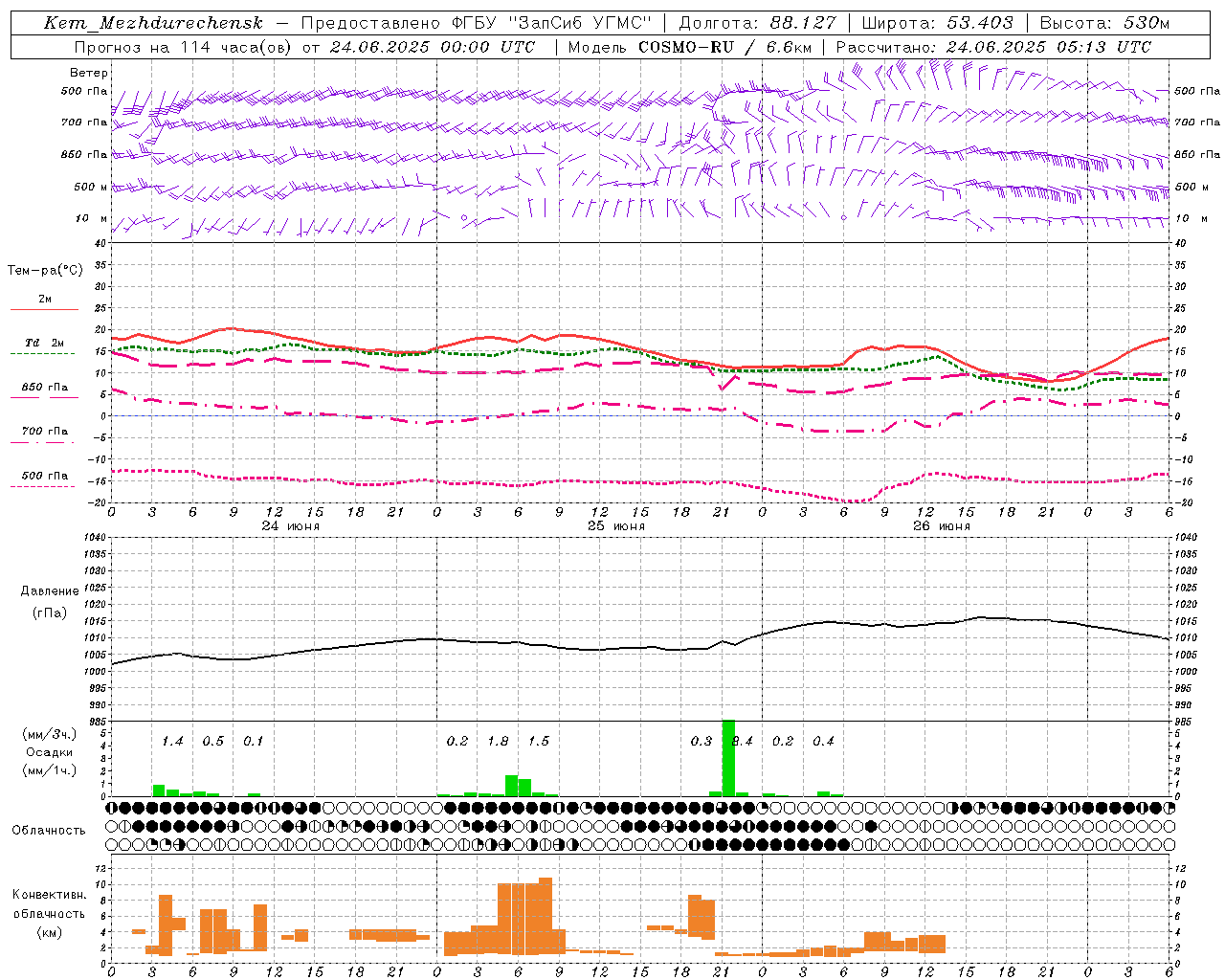Click the Рассчитано: 24.06.2025 05:13 UTC text
The height and width of the screenshot is (980, 1225).
coord(993,47)
